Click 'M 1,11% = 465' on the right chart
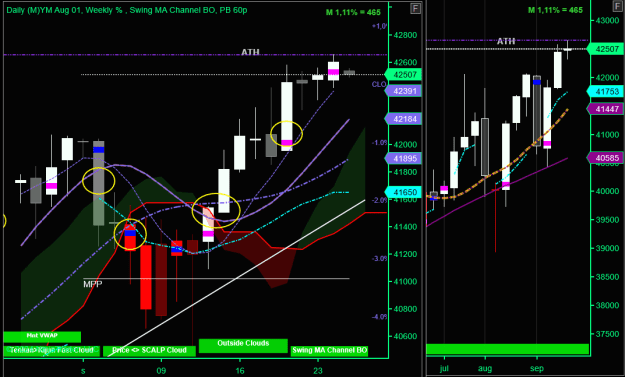 (x=555, y=10)
